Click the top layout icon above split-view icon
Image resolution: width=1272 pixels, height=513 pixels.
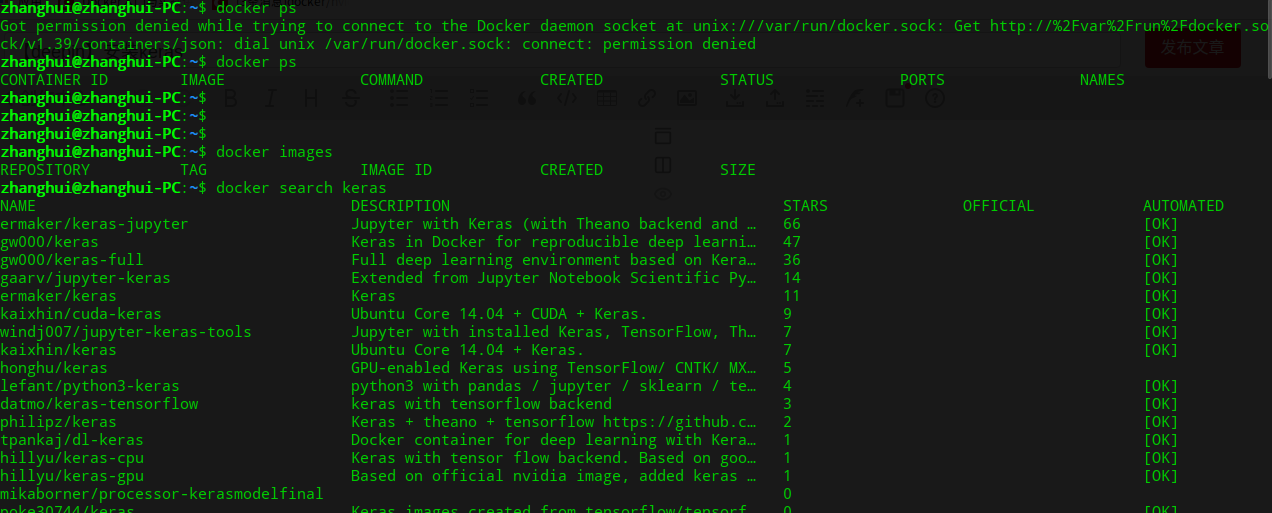click(x=662, y=136)
